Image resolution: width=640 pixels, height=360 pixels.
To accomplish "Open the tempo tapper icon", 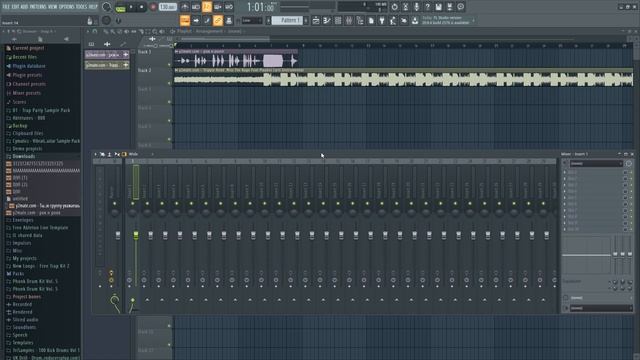I will 393,20.
